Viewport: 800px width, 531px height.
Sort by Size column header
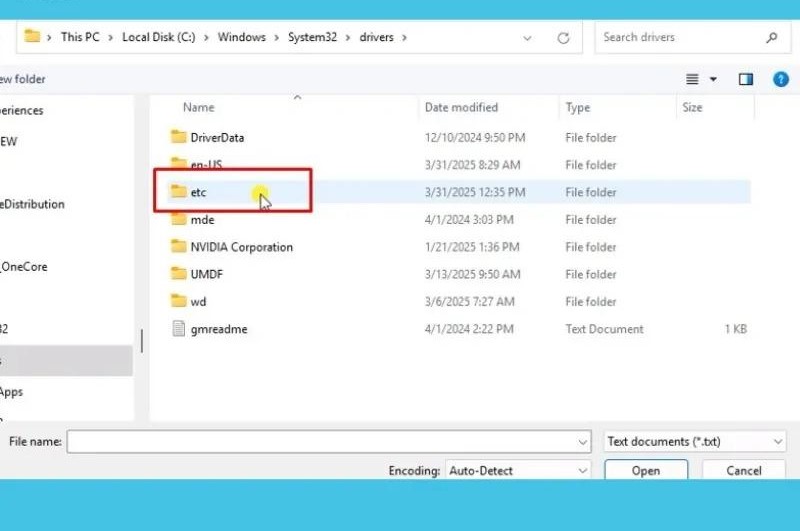click(692, 107)
